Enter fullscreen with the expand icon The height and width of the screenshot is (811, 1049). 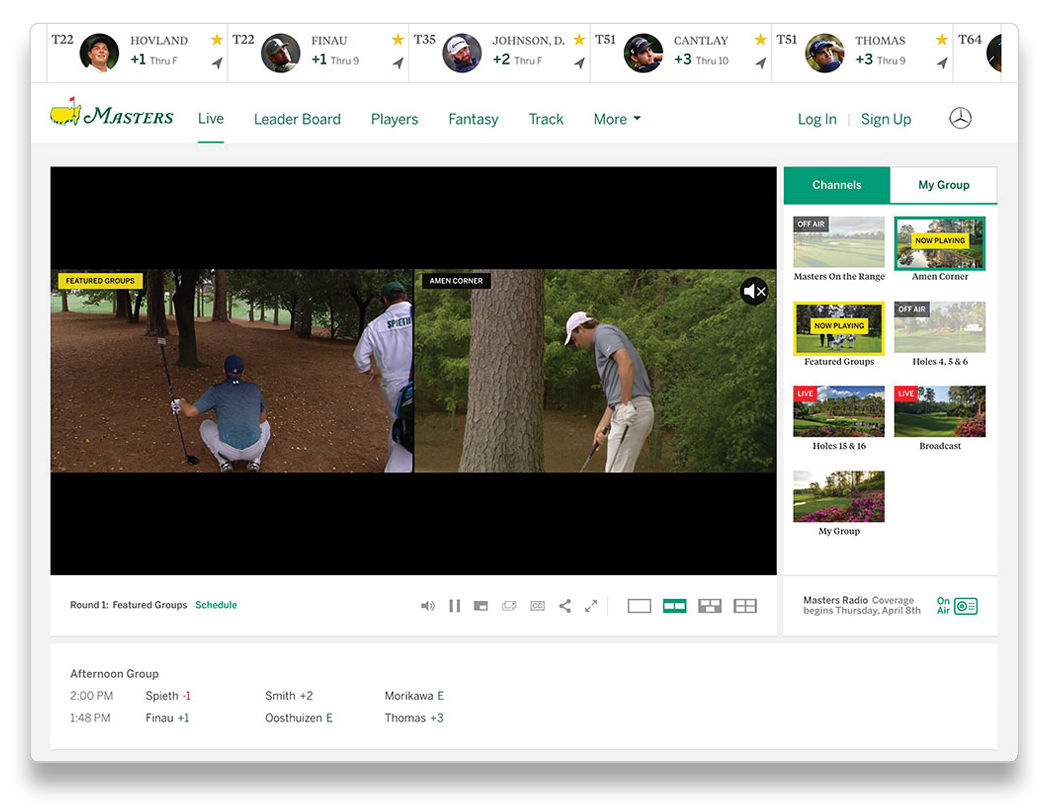coord(591,606)
